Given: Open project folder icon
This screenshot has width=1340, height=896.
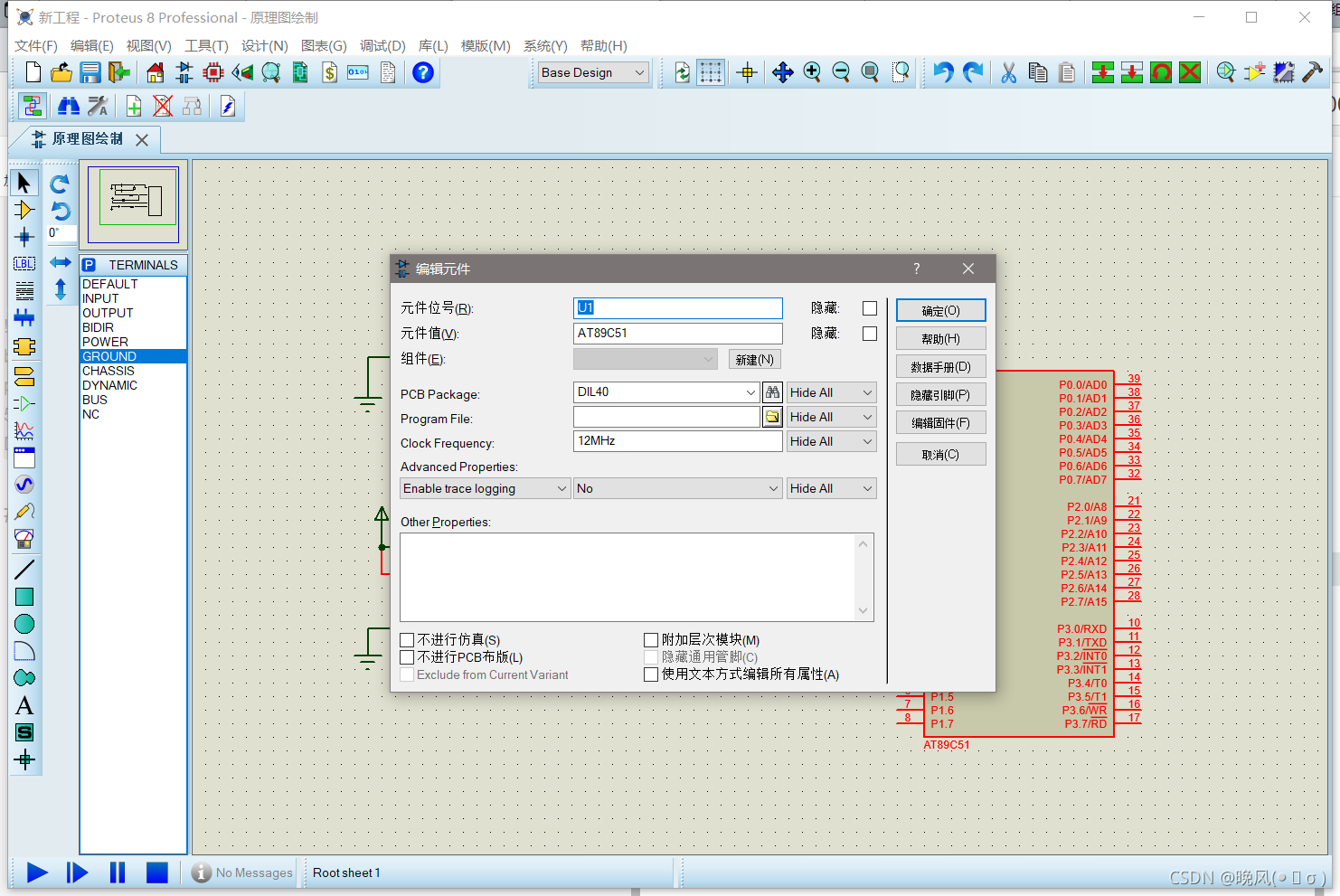Looking at the screenshot, I should [61, 72].
